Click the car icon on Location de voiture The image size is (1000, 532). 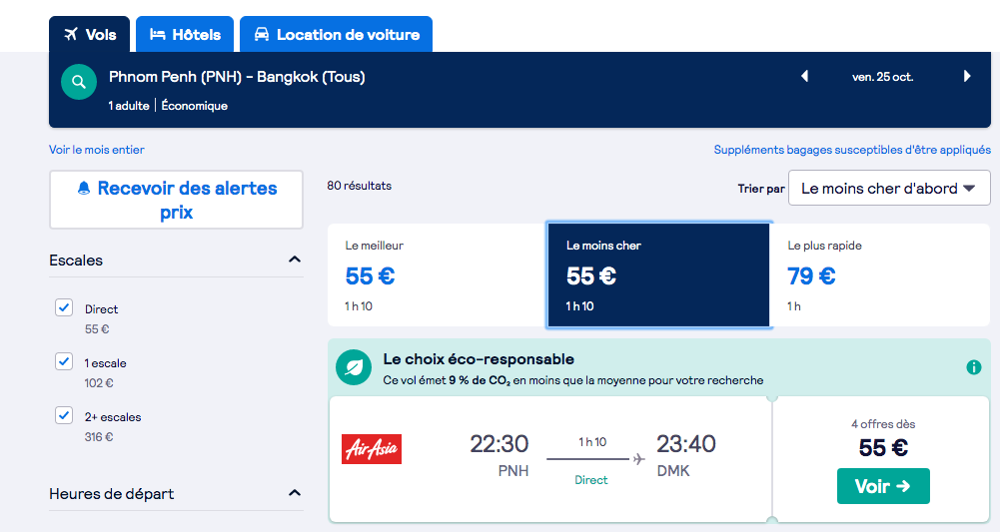coord(261,34)
